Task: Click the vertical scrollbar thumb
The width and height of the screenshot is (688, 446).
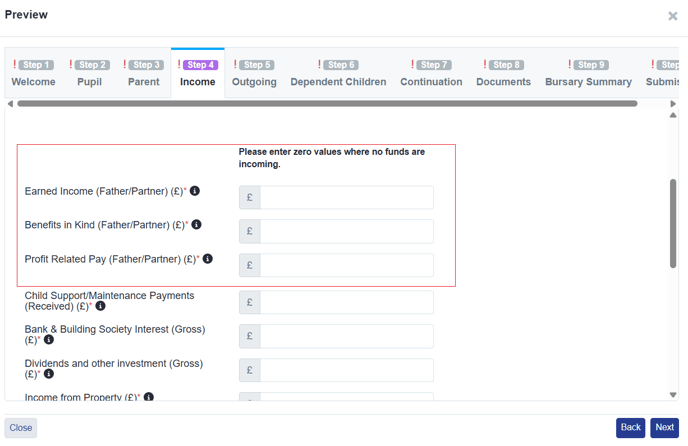Action: (x=673, y=223)
